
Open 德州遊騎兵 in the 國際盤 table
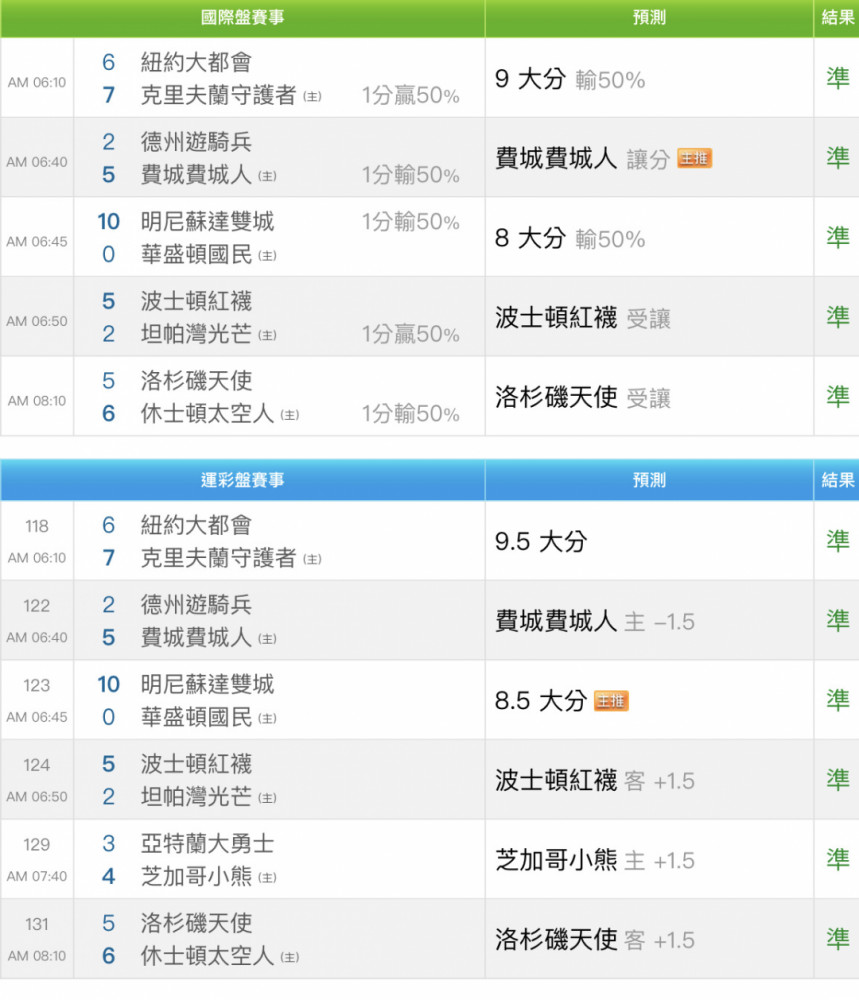click(x=196, y=142)
